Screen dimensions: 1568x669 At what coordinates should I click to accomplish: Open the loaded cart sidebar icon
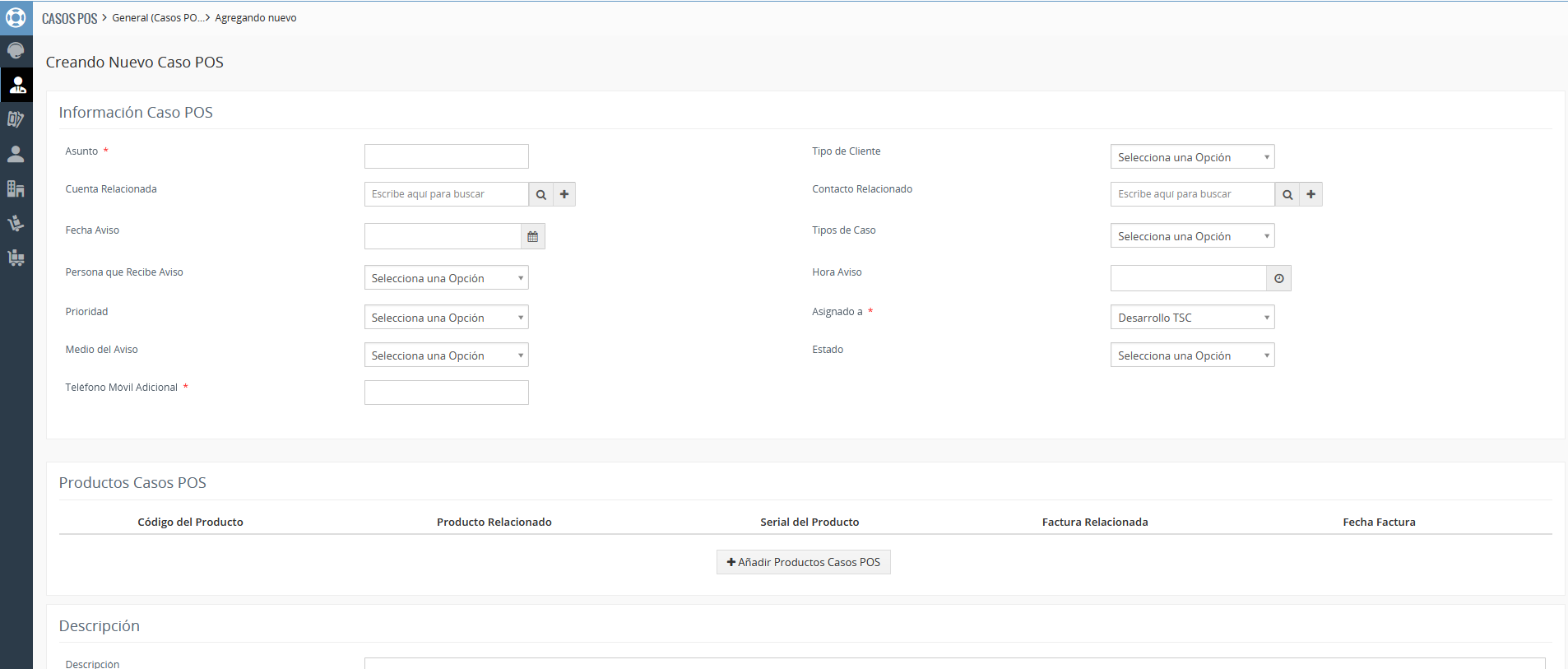click(x=16, y=258)
